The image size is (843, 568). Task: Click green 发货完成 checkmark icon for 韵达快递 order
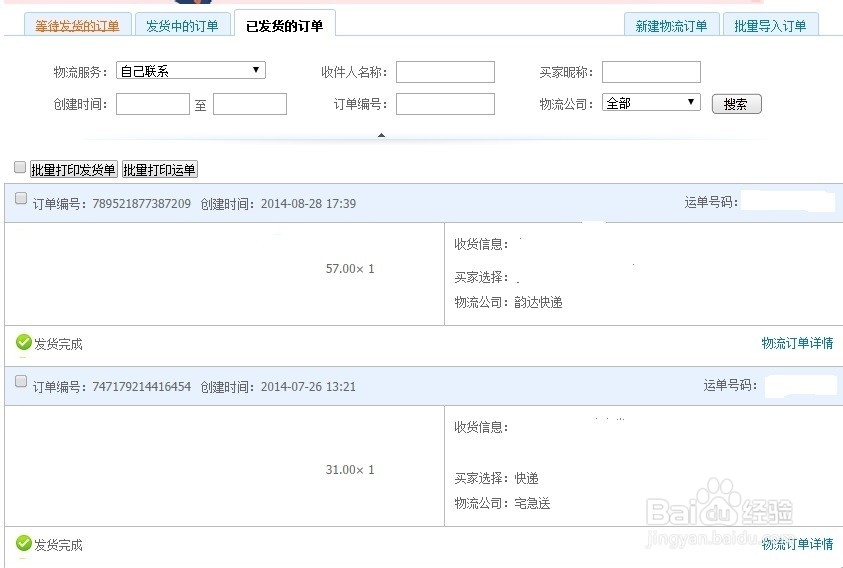click(24, 342)
